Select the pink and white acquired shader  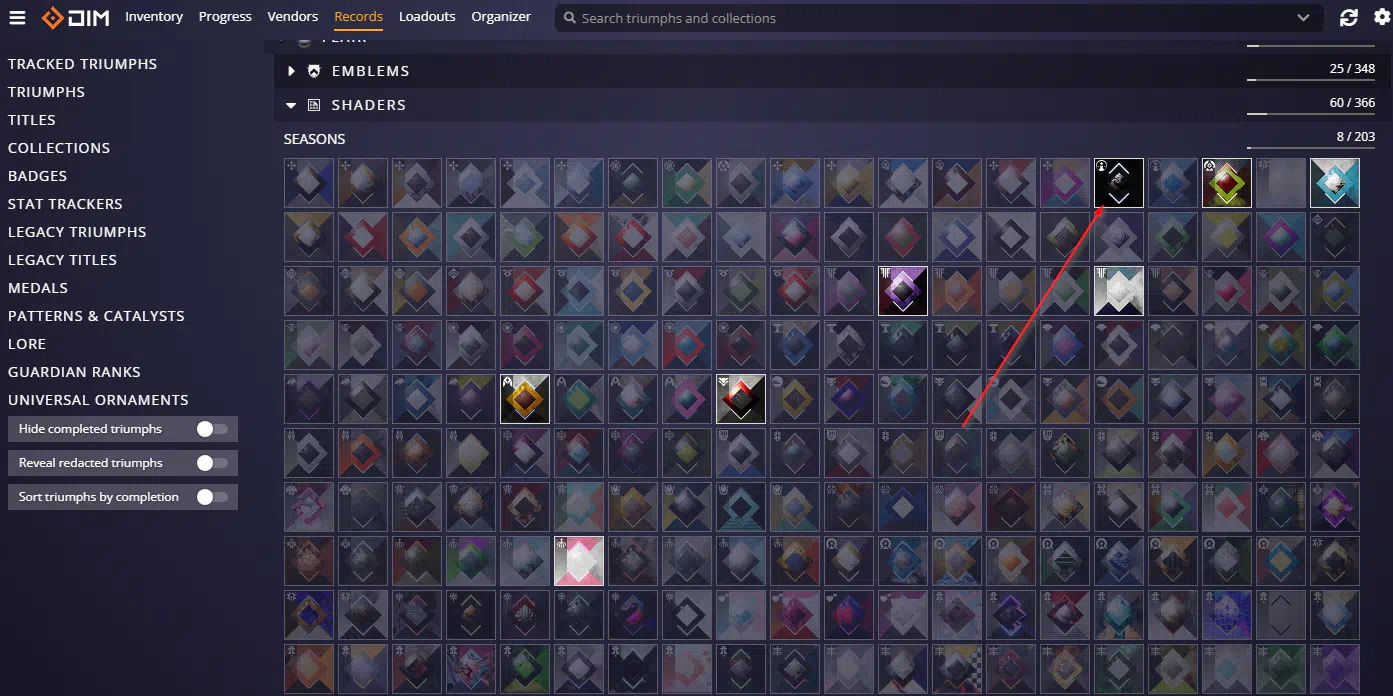(x=579, y=561)
